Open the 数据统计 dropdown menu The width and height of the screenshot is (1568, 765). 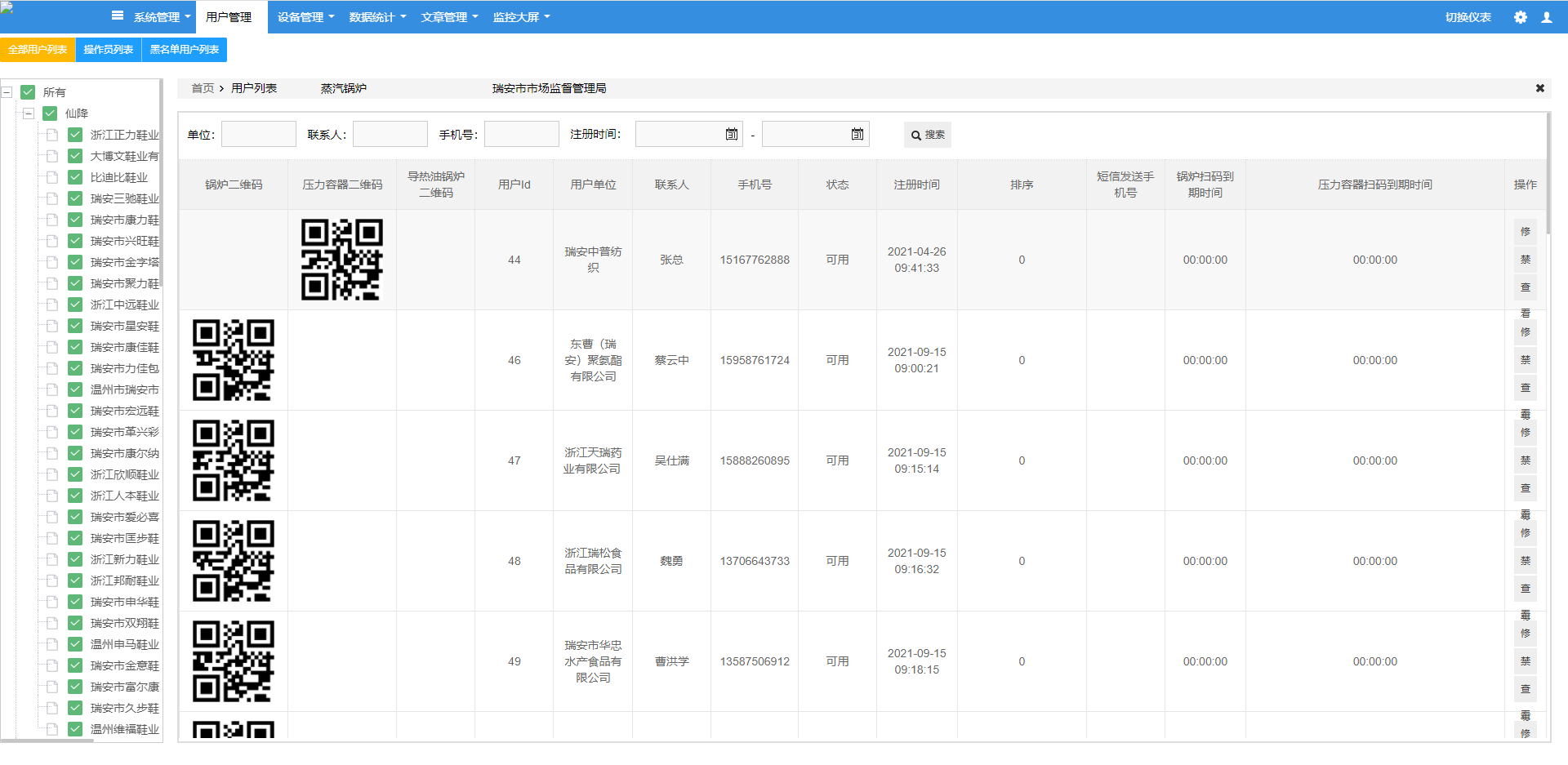377,17
